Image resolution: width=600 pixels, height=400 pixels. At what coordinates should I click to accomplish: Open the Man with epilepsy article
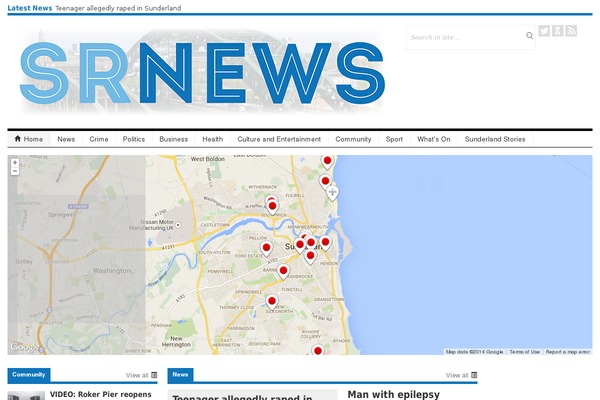(394, 395)
